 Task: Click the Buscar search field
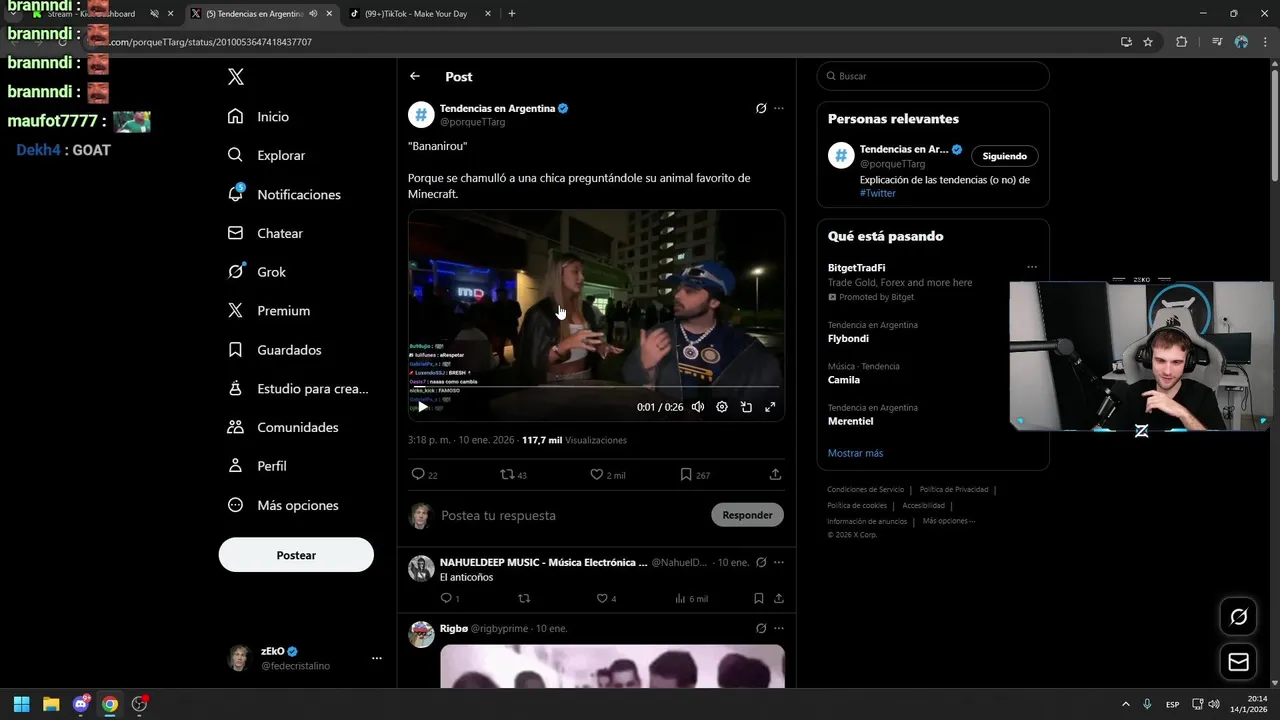[x=933, y=76]
